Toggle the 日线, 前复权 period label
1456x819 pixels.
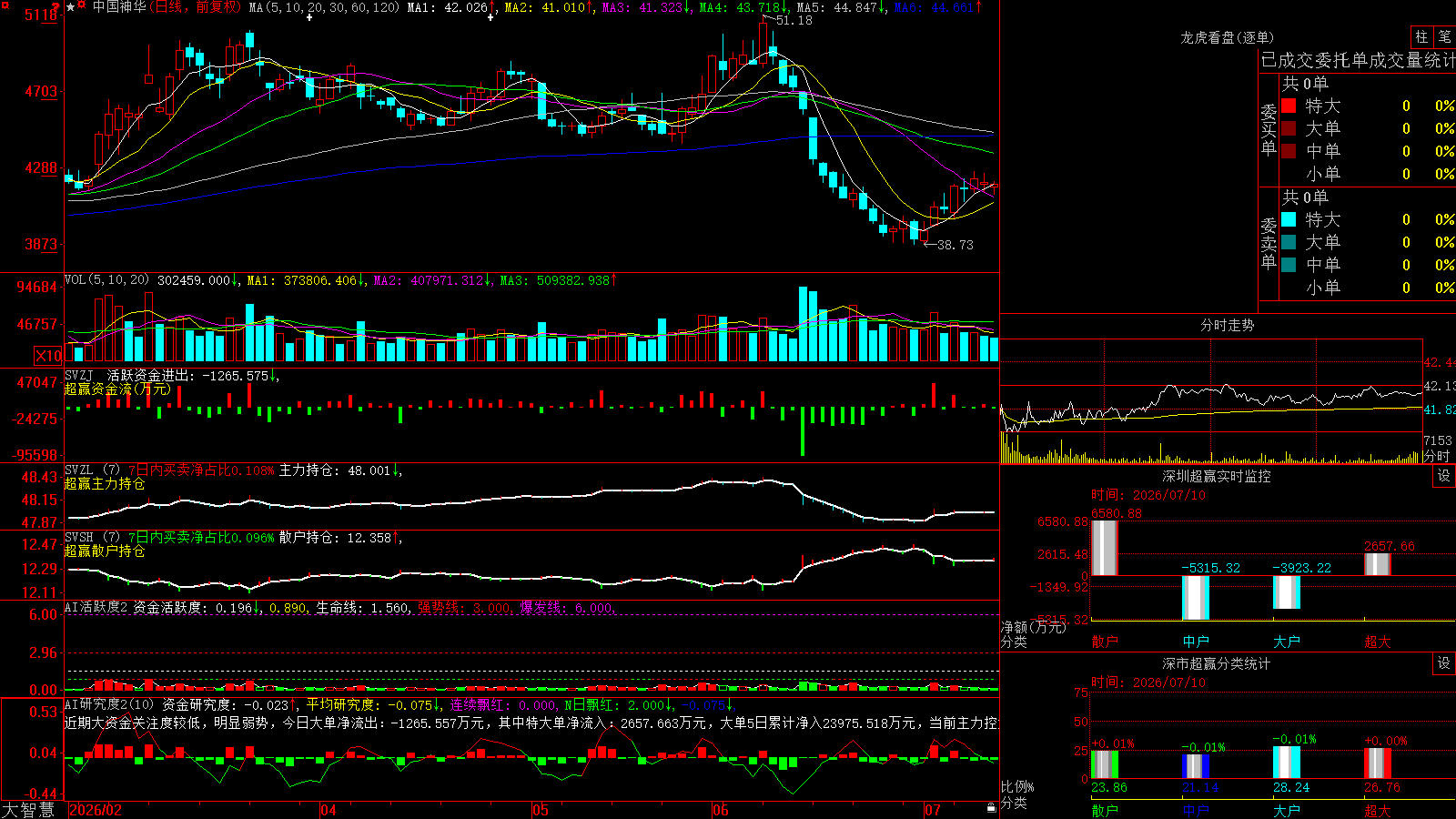point(195,7)
